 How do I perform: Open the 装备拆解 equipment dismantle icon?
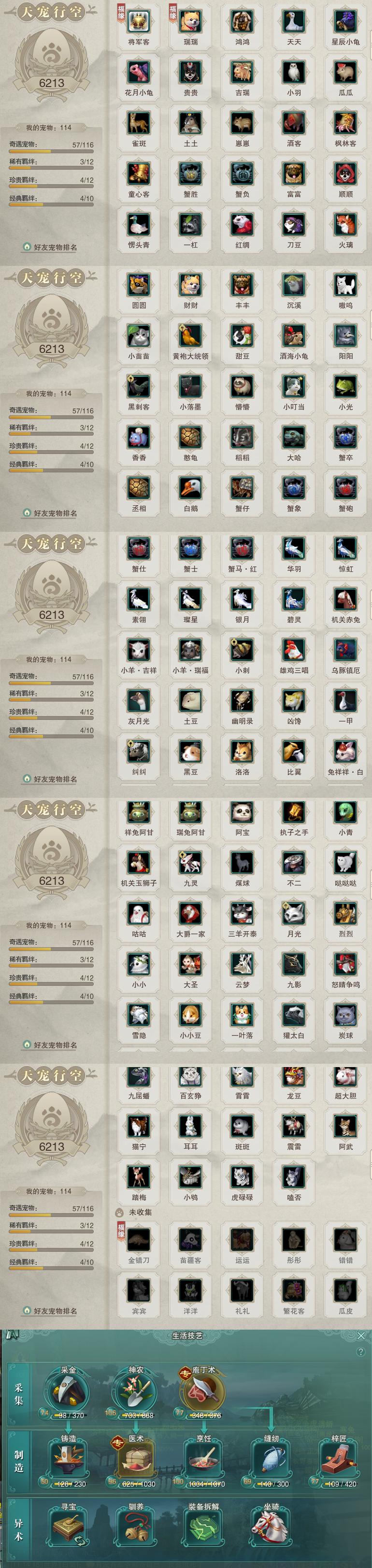pos(203,1527)
